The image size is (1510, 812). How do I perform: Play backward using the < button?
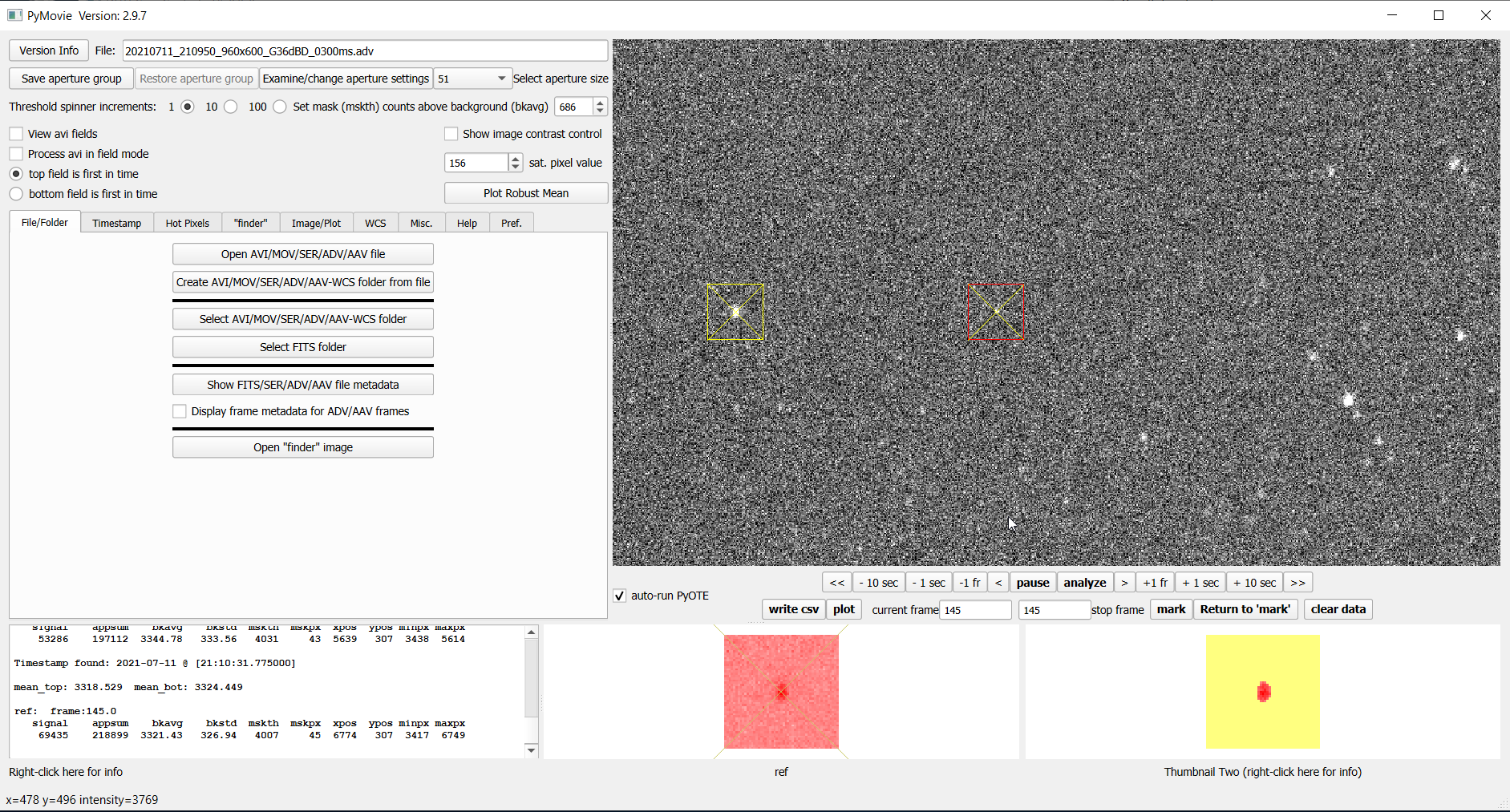coord(998,583)
